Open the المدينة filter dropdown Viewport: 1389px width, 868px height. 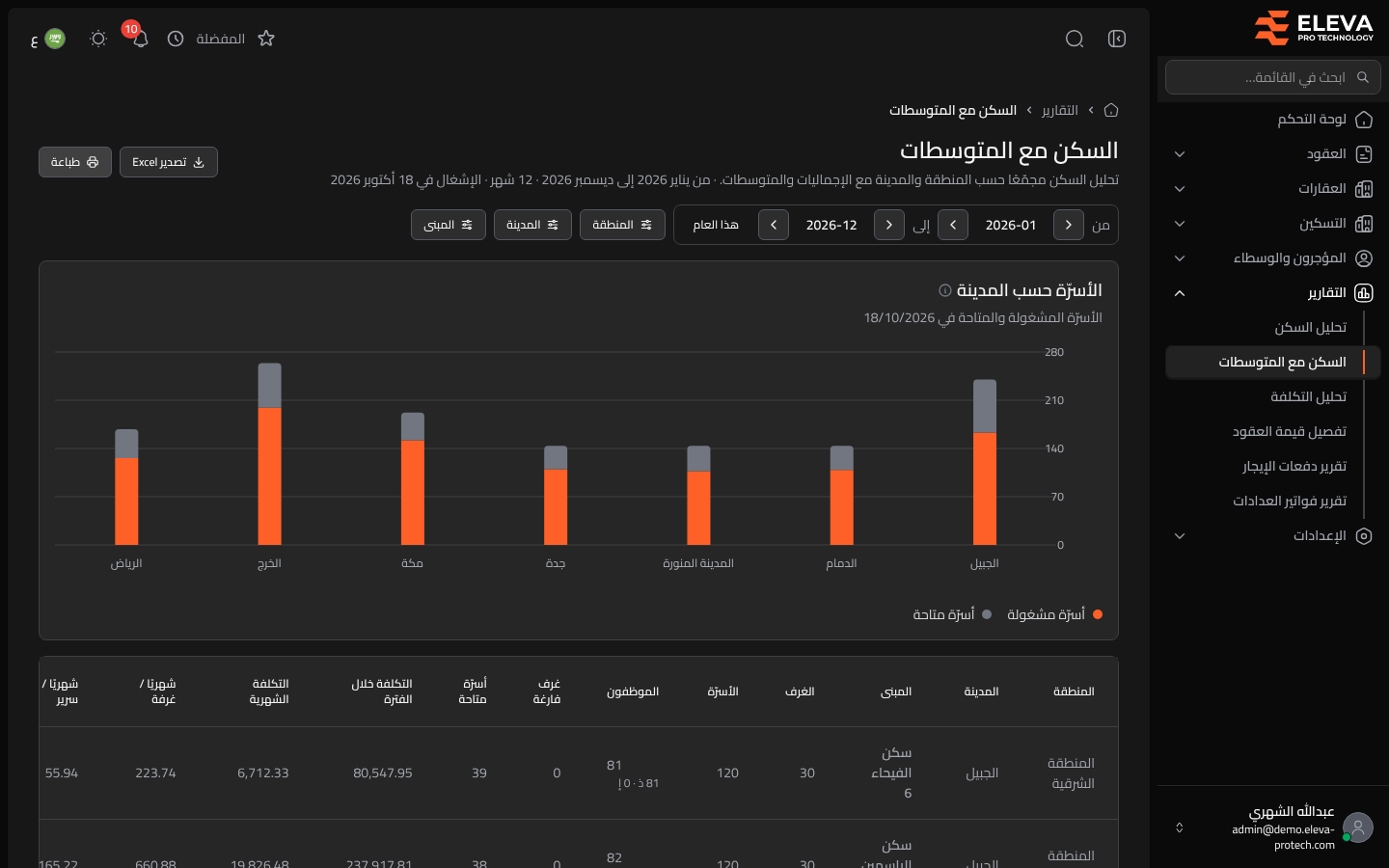pos(532,225)
